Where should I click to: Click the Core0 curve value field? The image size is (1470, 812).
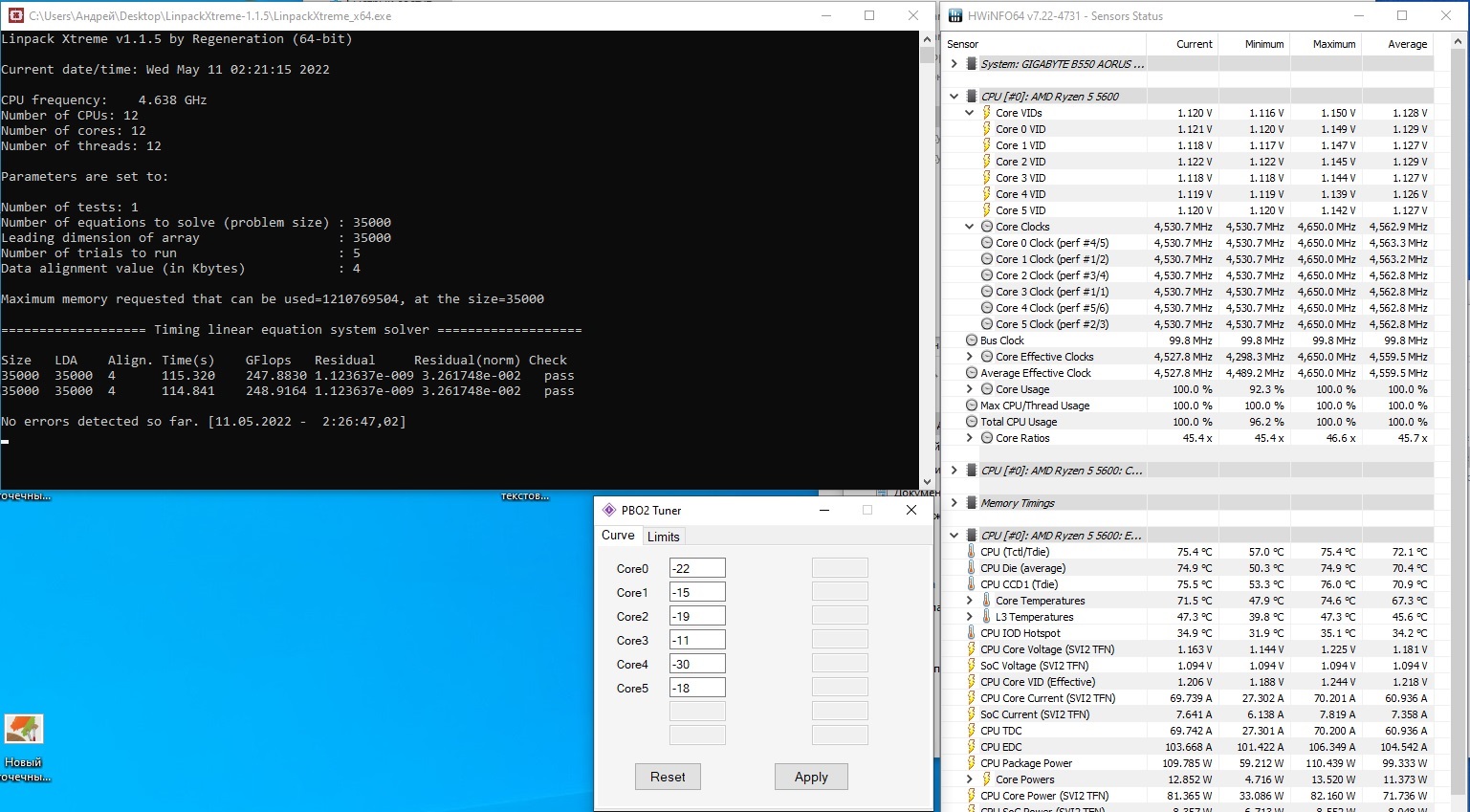pos(697,568)
